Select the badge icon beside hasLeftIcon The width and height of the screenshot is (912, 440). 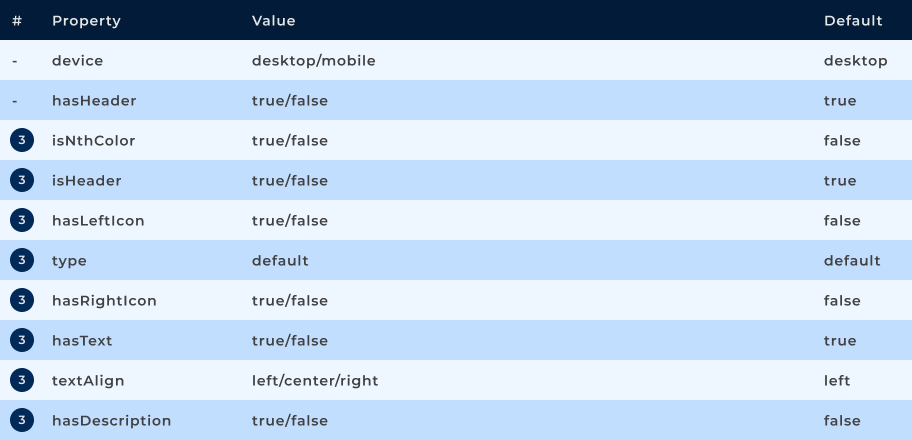[x=22, y=221]
